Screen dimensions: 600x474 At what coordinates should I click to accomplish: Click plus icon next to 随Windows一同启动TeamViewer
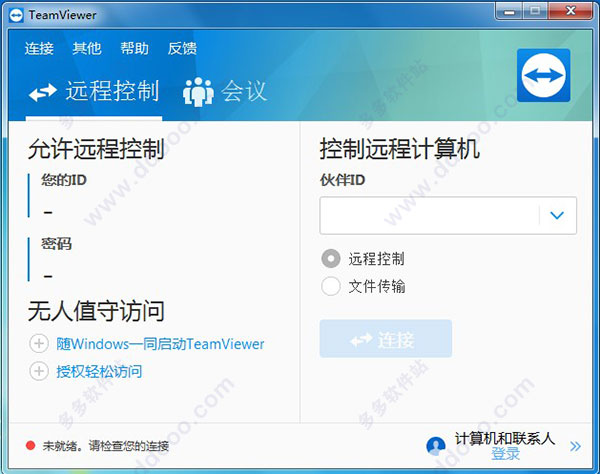[x=39, y=344]
